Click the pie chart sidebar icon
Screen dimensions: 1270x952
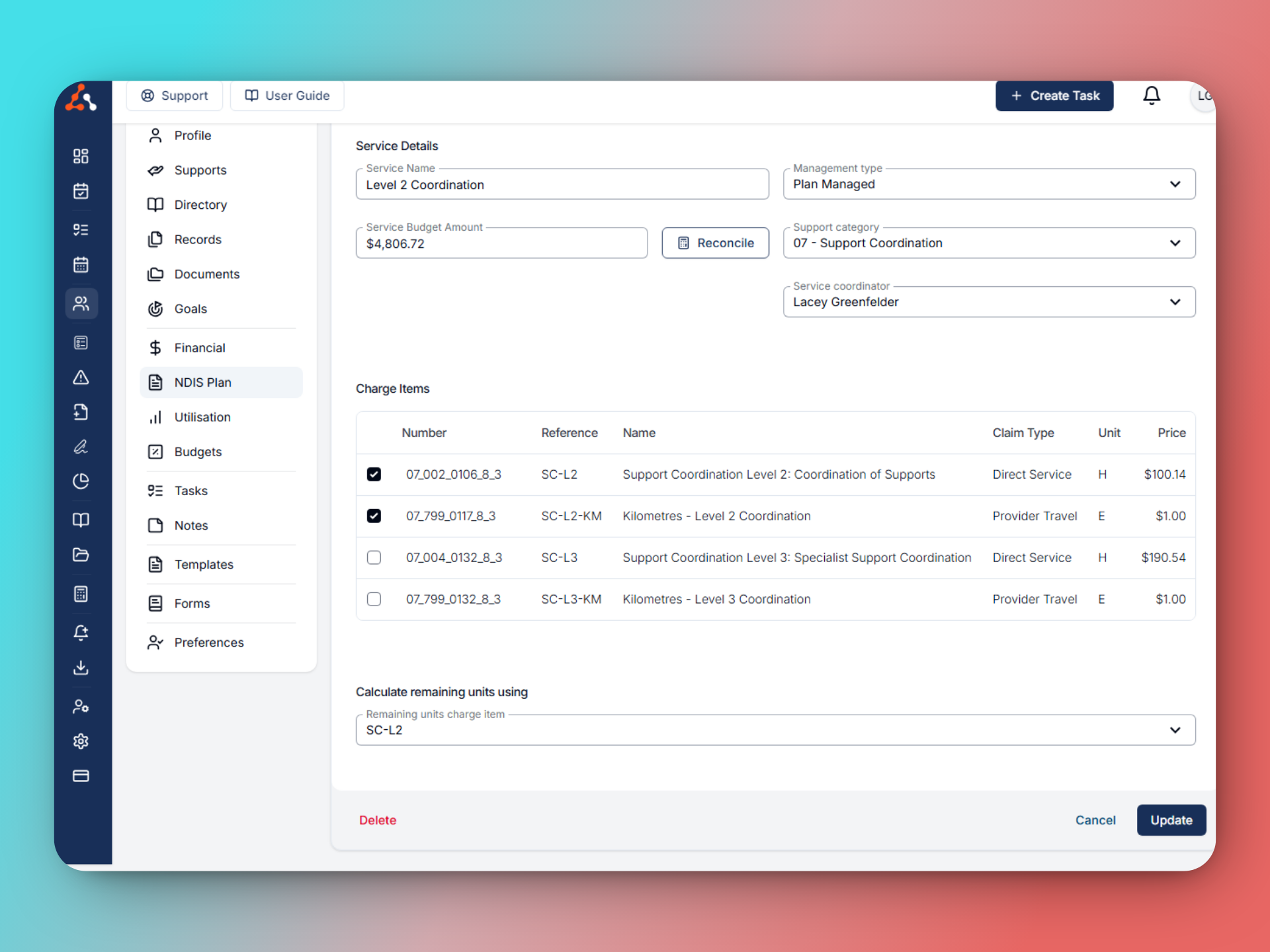click(81, 481)
